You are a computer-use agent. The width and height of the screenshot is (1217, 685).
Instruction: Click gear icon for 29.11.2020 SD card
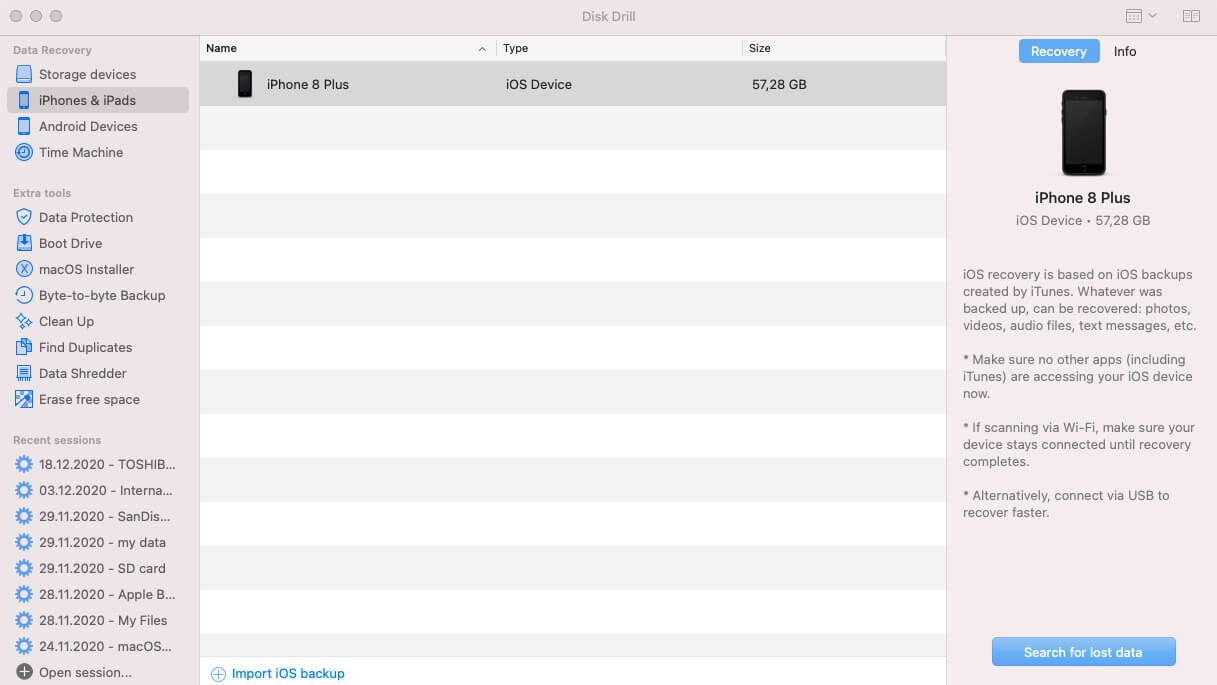pos(24,568)
